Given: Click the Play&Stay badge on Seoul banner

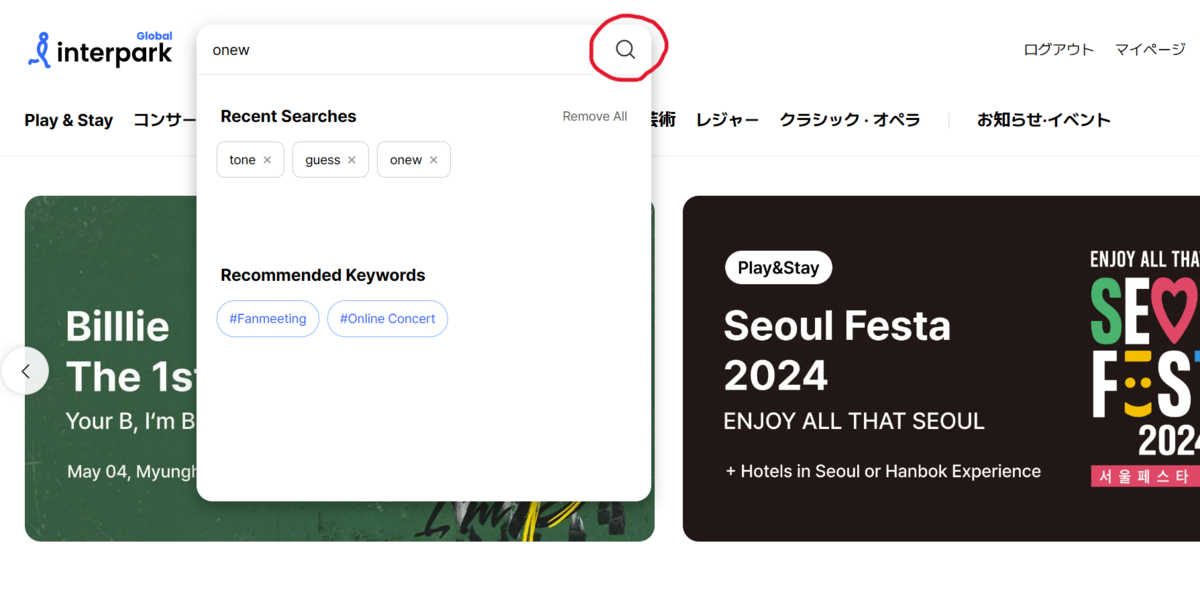Looking at the screenshot, I should [778, 267].
